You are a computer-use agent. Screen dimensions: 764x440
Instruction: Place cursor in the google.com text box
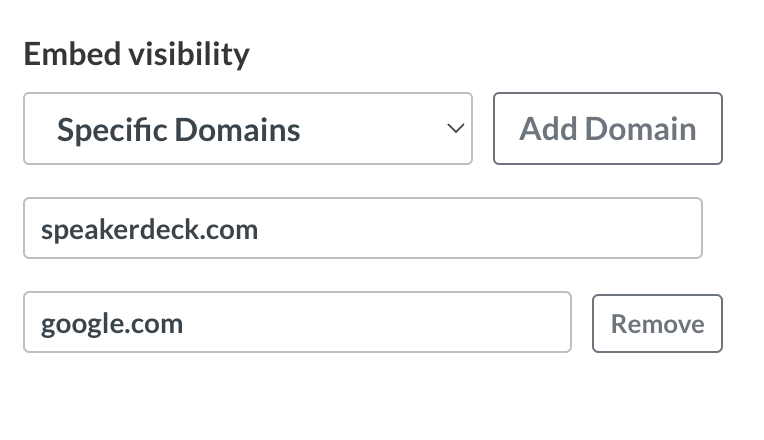(x=297, y=323)
